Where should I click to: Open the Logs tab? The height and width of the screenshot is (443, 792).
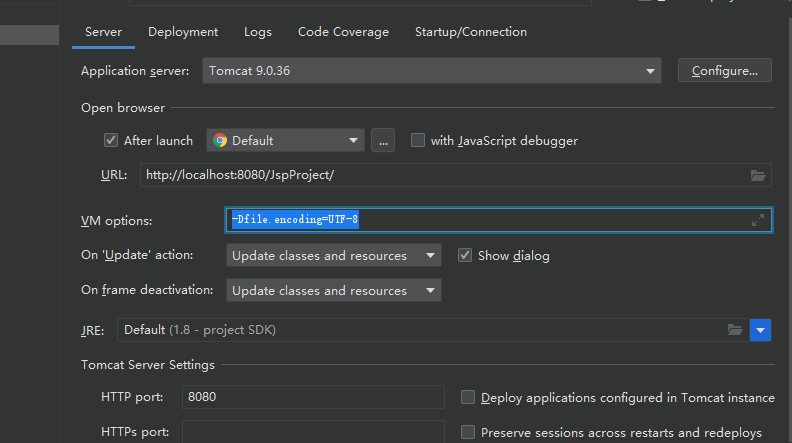pos(258,32)
